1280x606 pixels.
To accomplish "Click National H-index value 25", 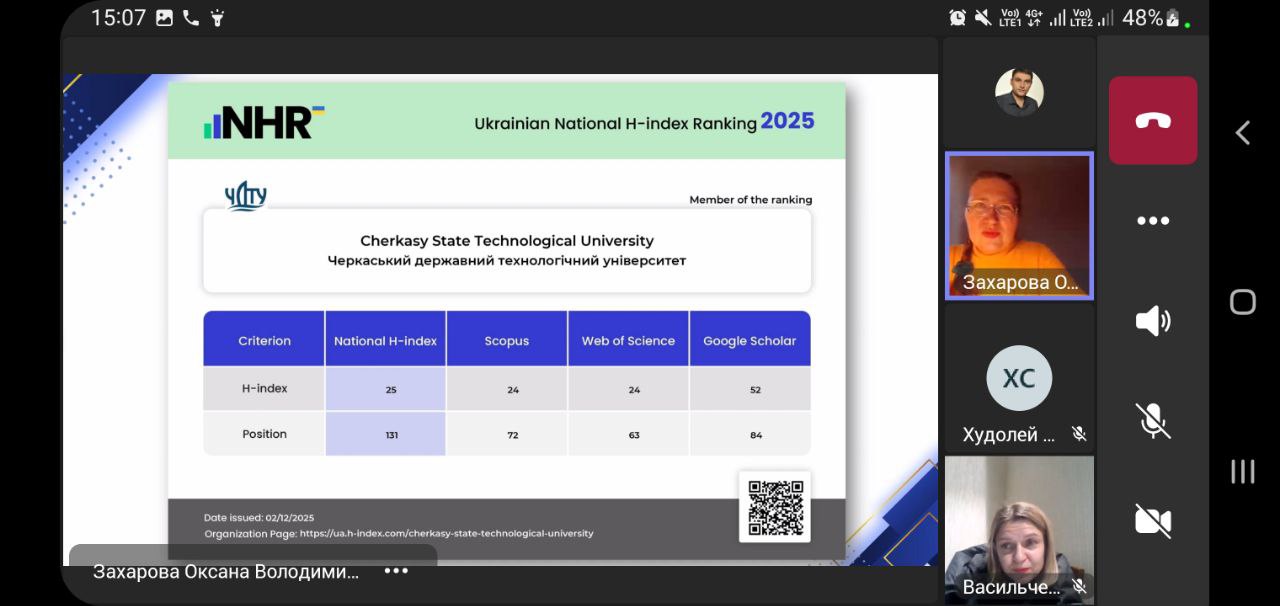I will click(x=391, y=390).
